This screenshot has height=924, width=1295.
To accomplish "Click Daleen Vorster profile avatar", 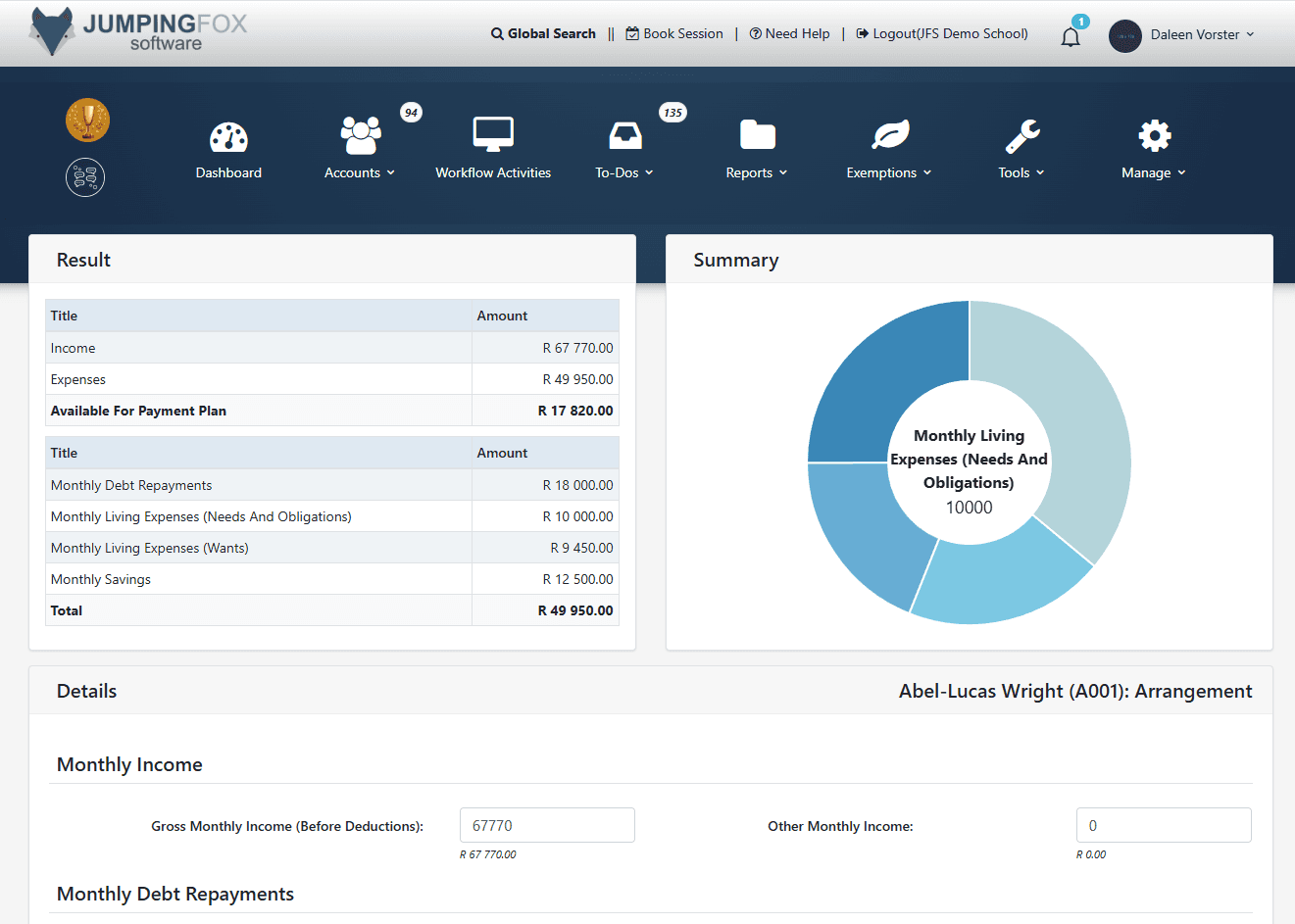I will [x=1125, y=35].
